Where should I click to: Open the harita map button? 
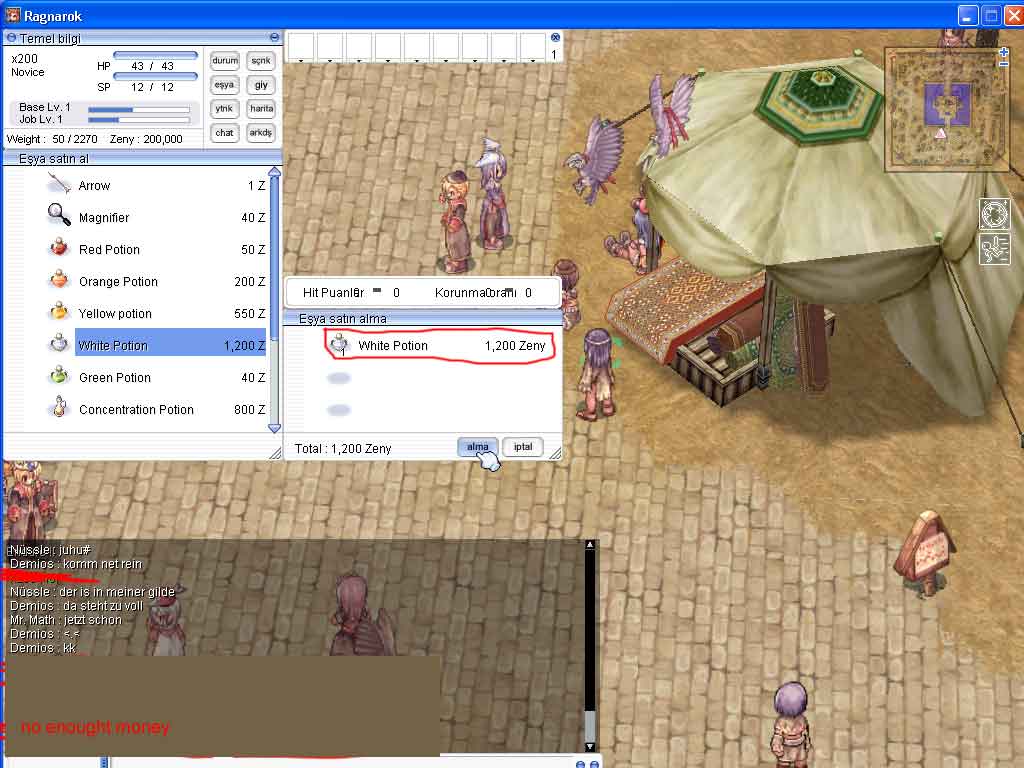click(261, 109)
